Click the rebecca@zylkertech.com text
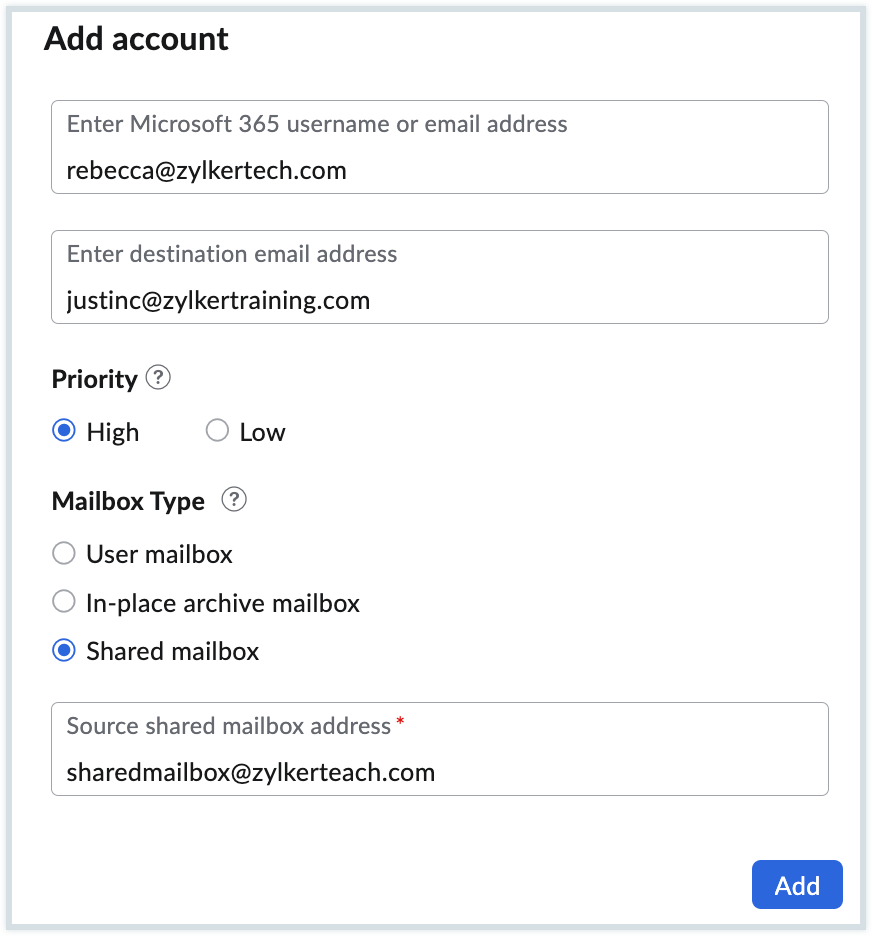Image resolution: width=872 pixels, height=936 pixels. [206, 171]
